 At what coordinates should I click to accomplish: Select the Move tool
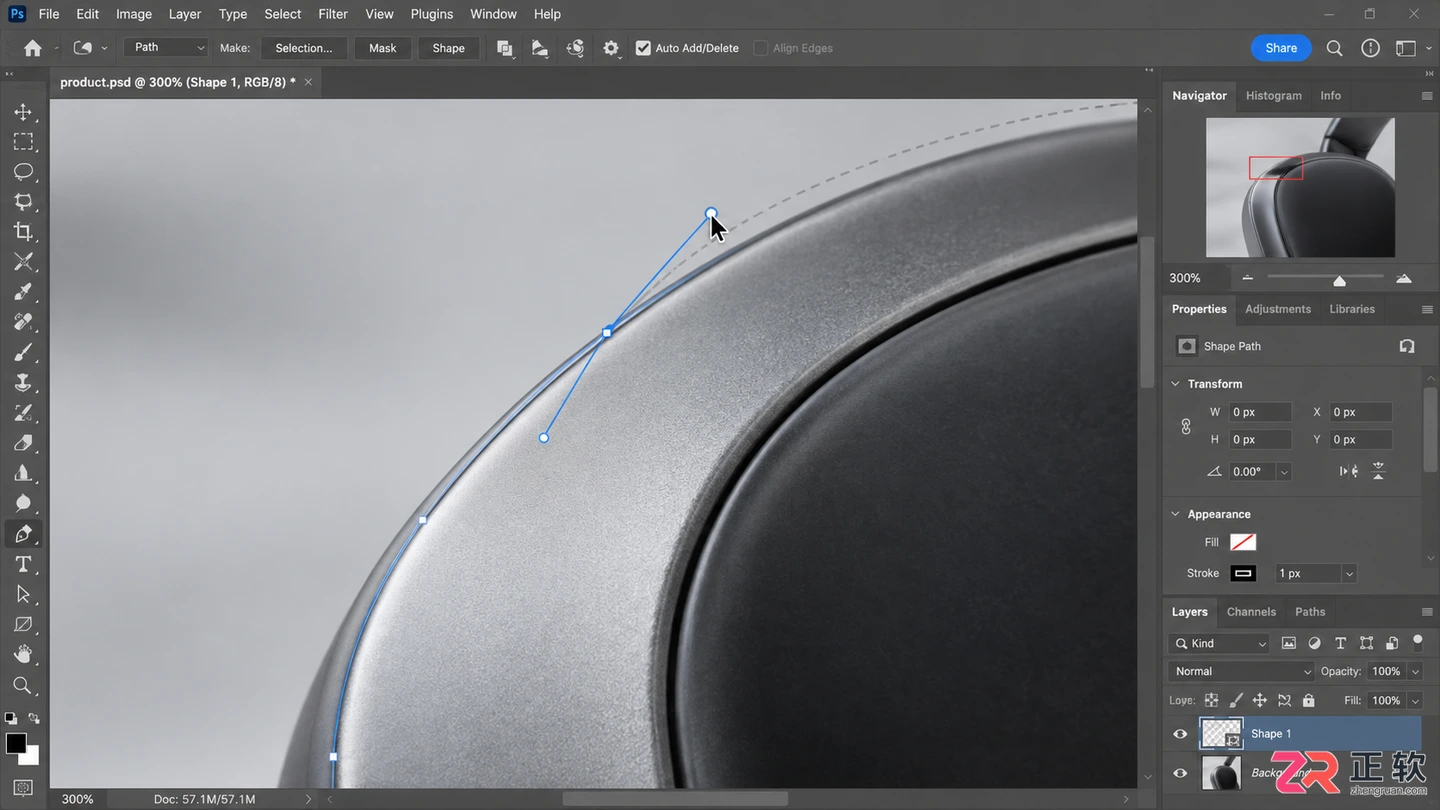(x=23, y=112)
